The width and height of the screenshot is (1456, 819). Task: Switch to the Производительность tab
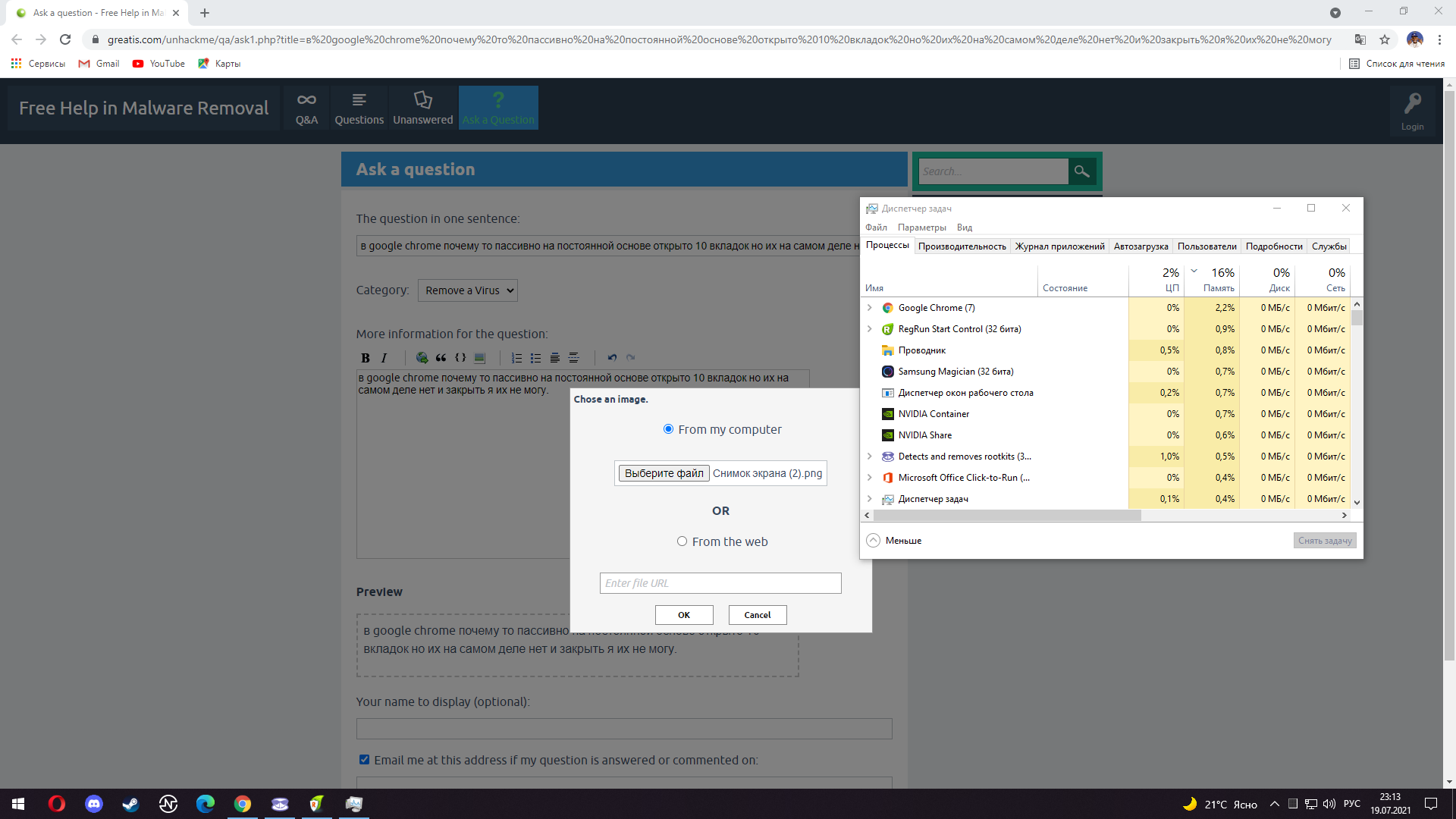tap(962, 246)
